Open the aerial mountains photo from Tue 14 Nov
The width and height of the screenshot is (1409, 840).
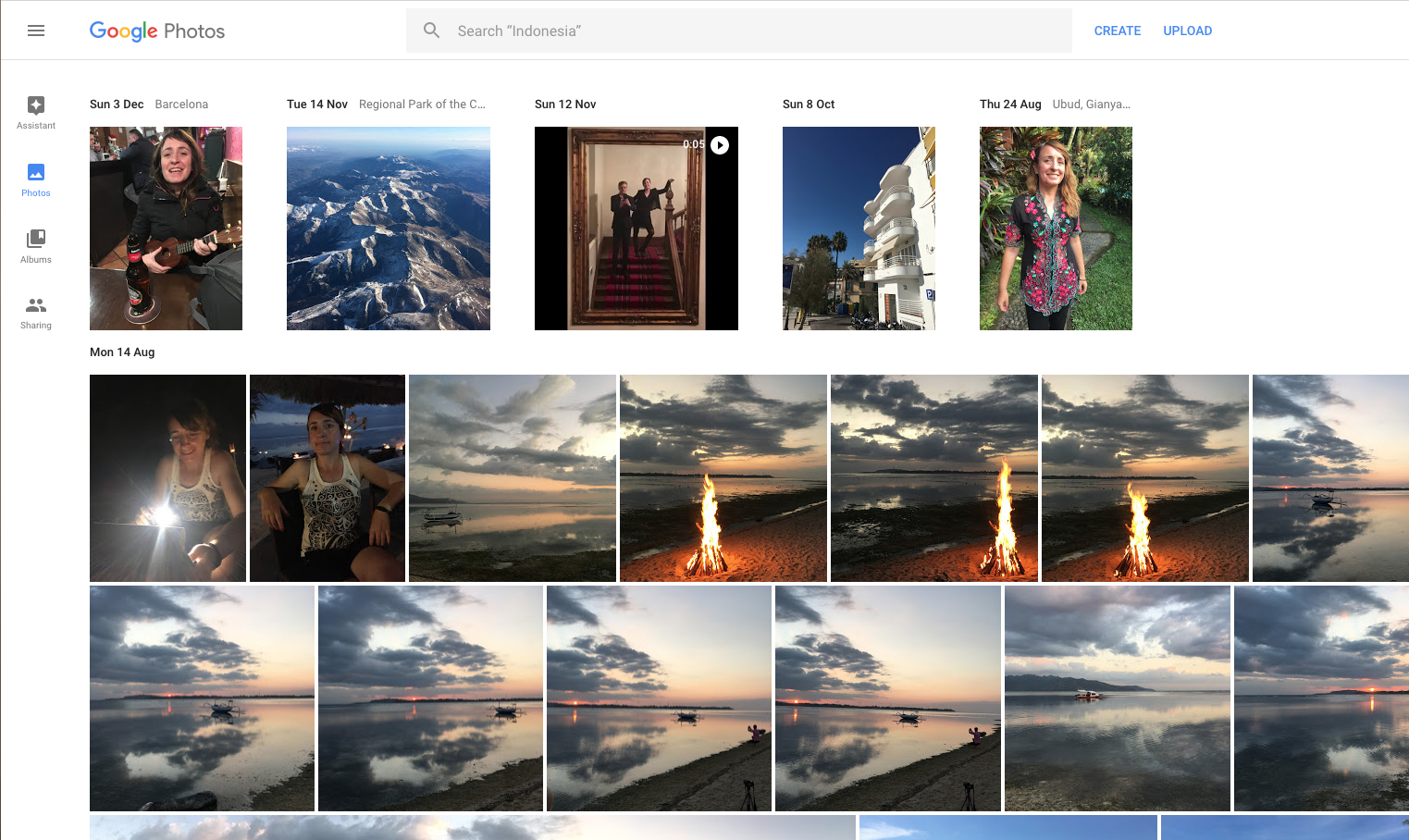(x=388, y=228)
